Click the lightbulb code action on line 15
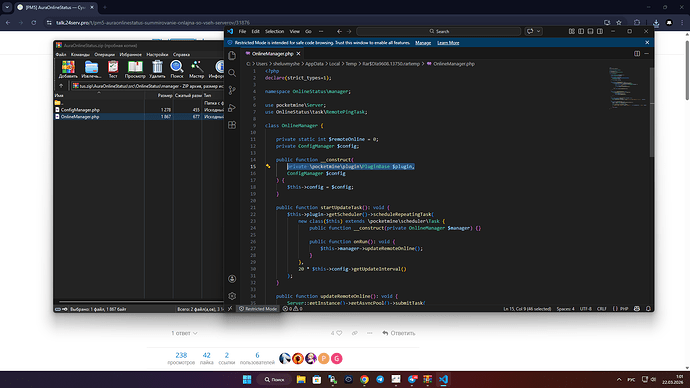 268,166
